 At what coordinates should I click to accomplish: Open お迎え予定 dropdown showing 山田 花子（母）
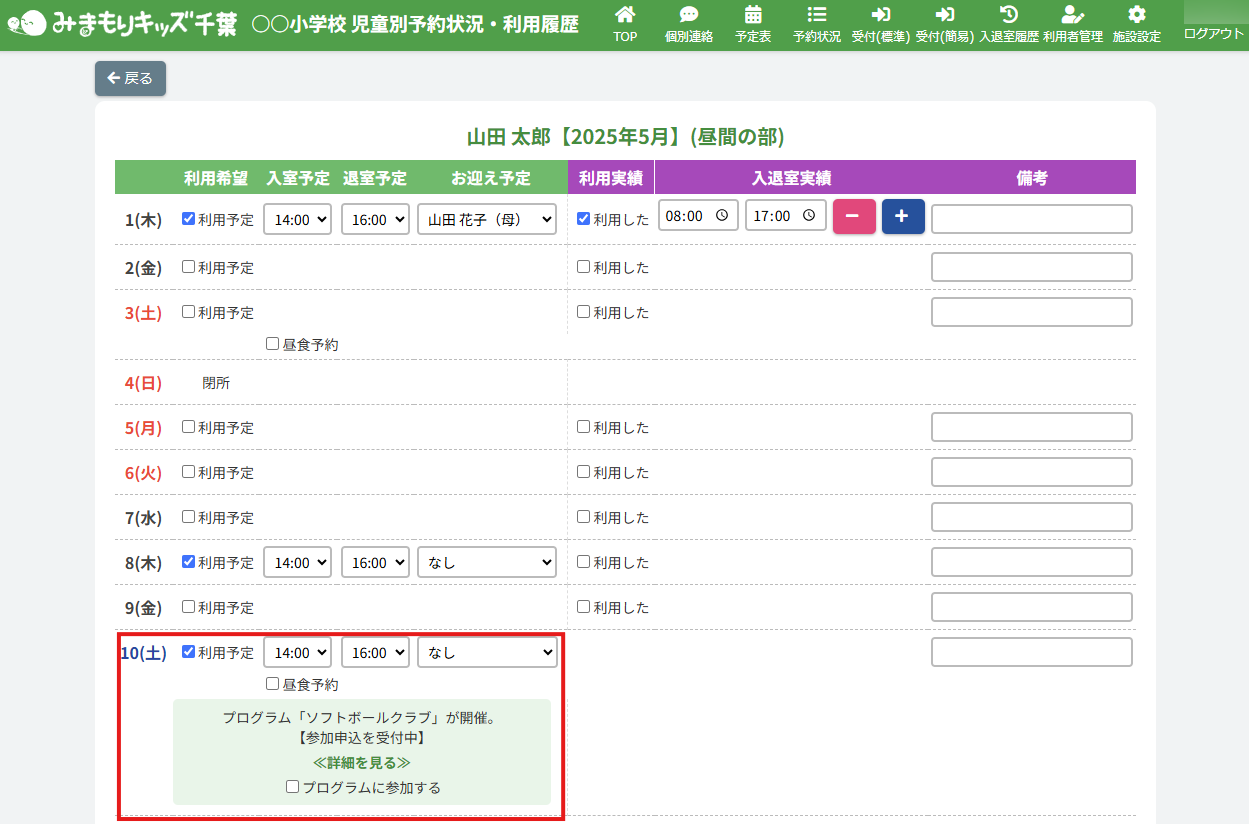487,219
